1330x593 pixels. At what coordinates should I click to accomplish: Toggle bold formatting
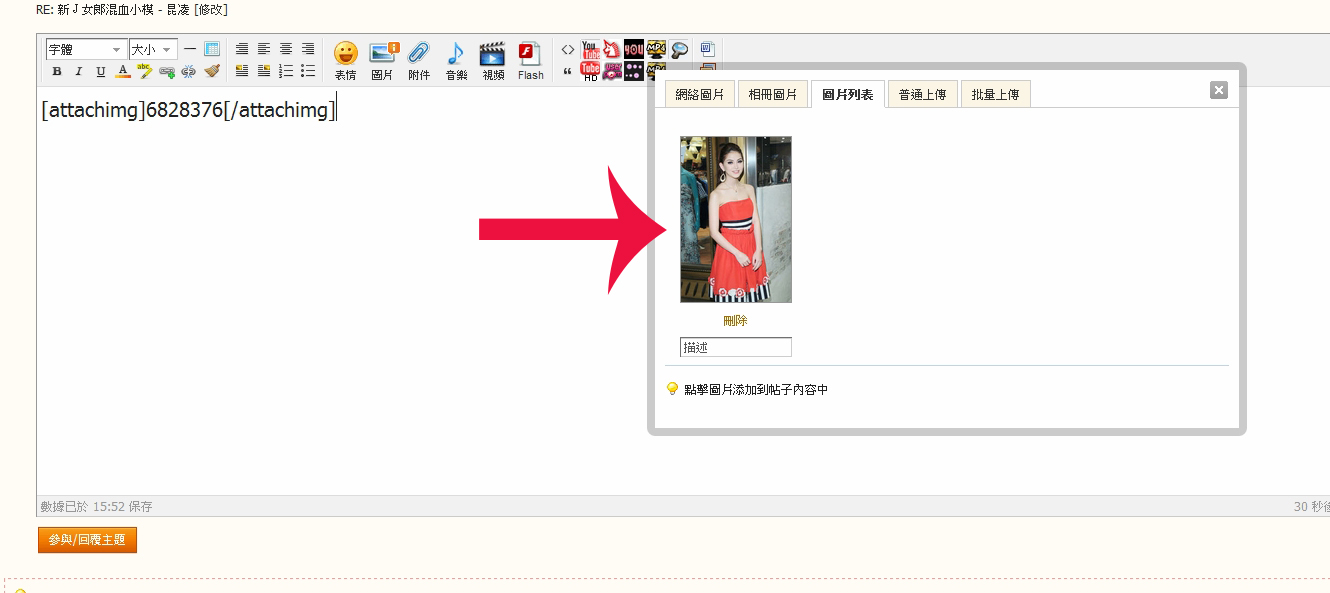point(57,71)
